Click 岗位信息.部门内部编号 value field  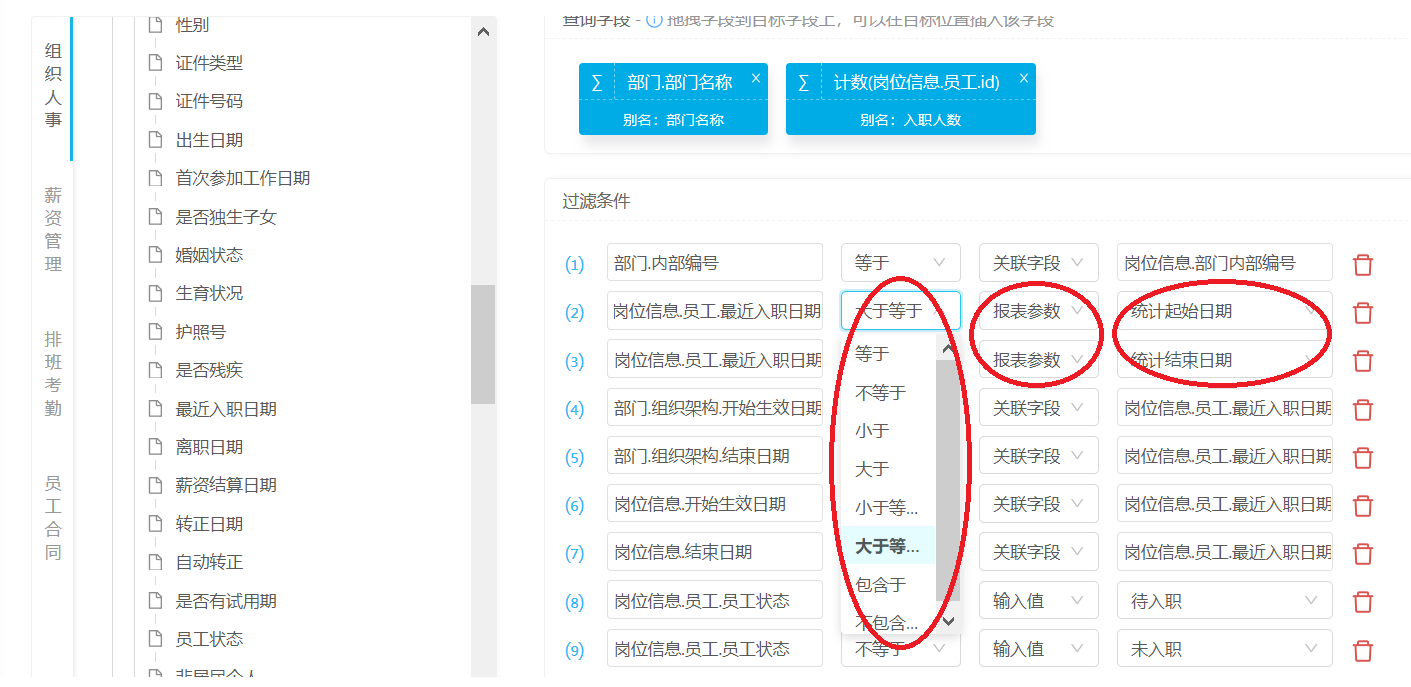(x=1224, y=263)
